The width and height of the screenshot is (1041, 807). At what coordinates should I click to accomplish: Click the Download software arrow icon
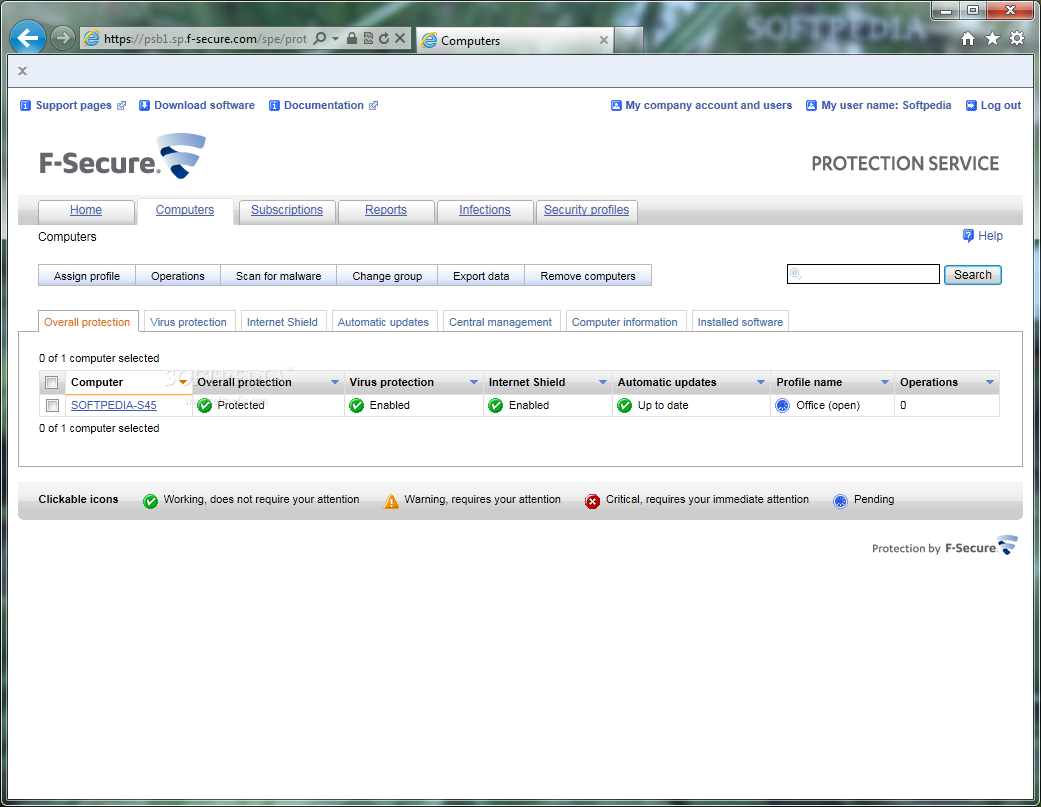click(x=144, y=106)
